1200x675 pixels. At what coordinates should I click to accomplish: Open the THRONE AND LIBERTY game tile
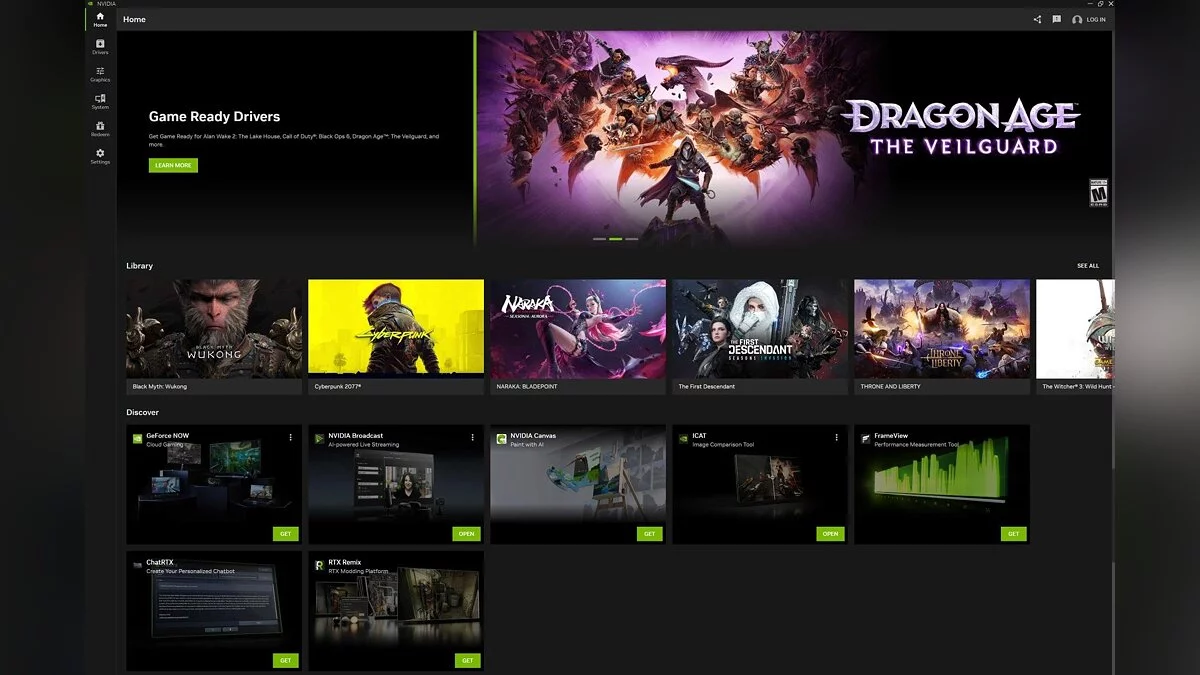tap(942, 337)
